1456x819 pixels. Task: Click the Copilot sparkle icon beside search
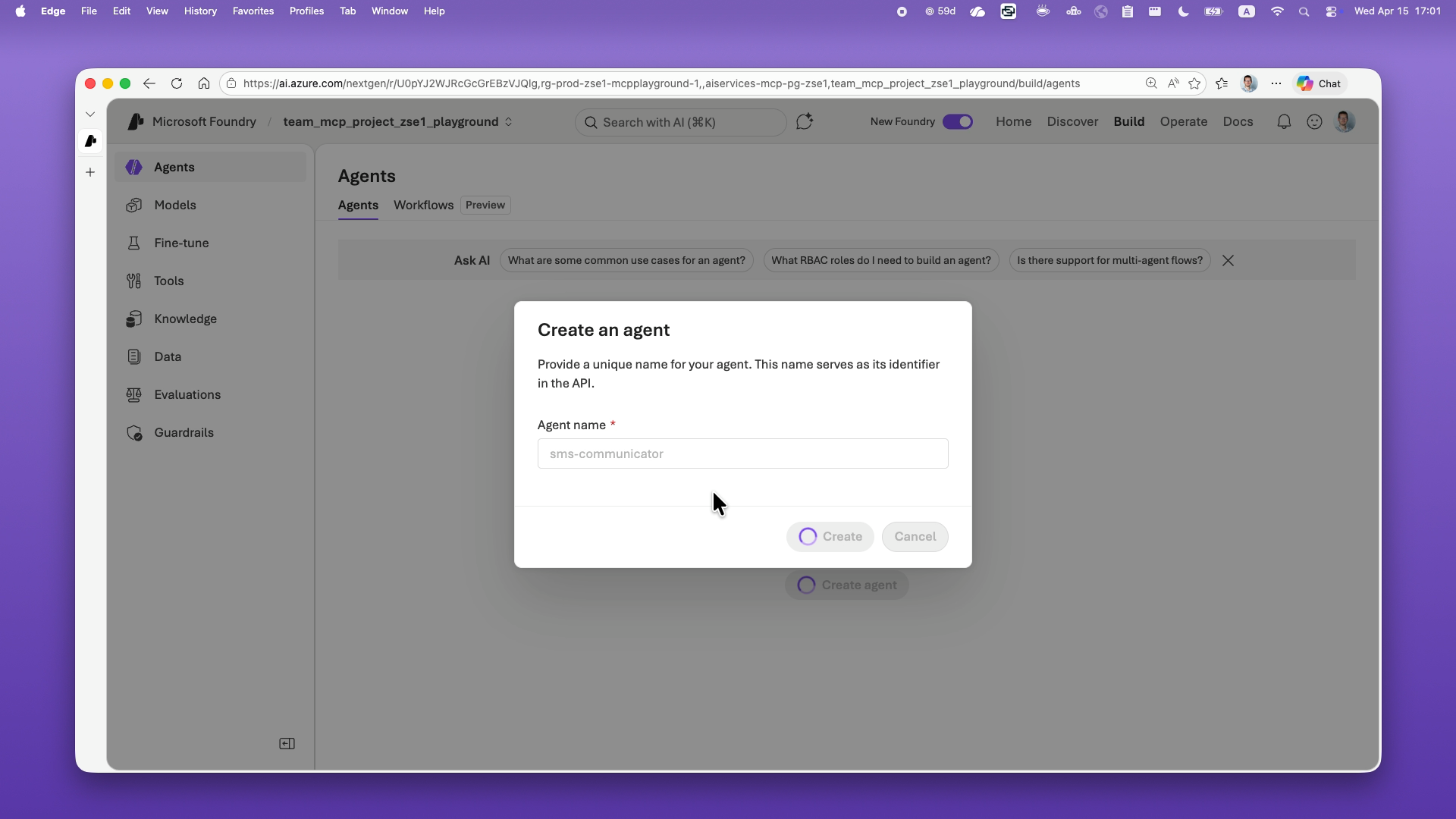click(x=805, y=121)
